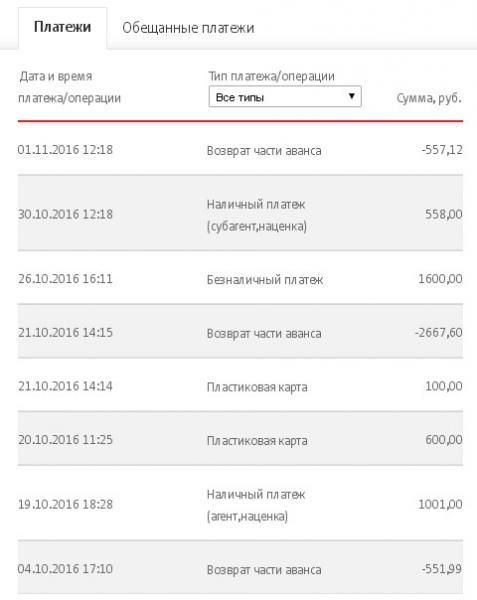Select the 01.11.2016 12:18 payment row
477x600 pixels.
[240, 150]
